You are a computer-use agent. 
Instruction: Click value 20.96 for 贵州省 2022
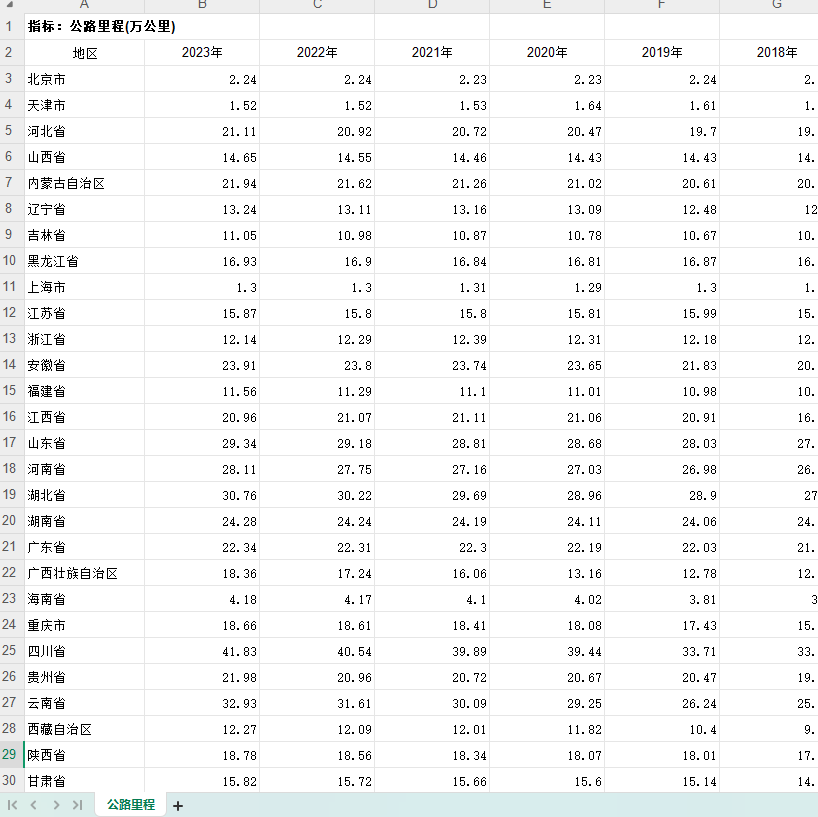coord(317,677)
